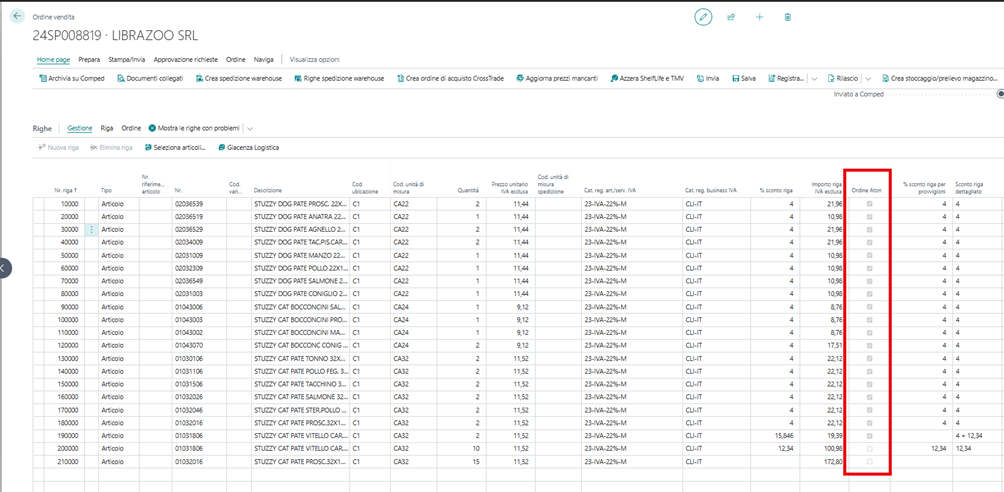Click Giacenza Logistica button
The image size is (1004, 492).
(x=248, y=147)
